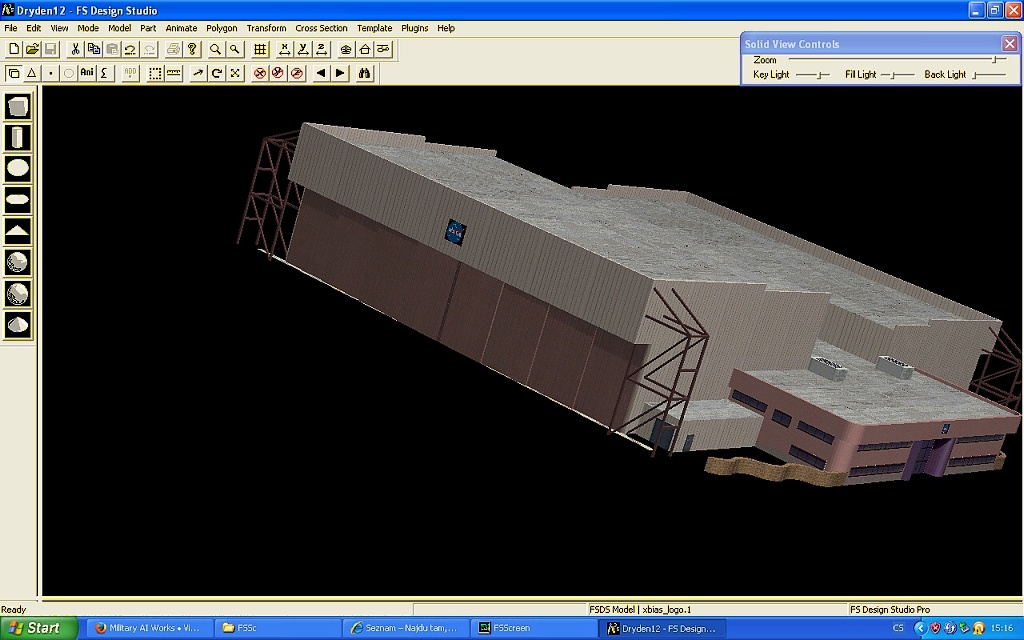Select the cylinder primitive tool
1024x640 pixels.
click(x=18, y=138)
